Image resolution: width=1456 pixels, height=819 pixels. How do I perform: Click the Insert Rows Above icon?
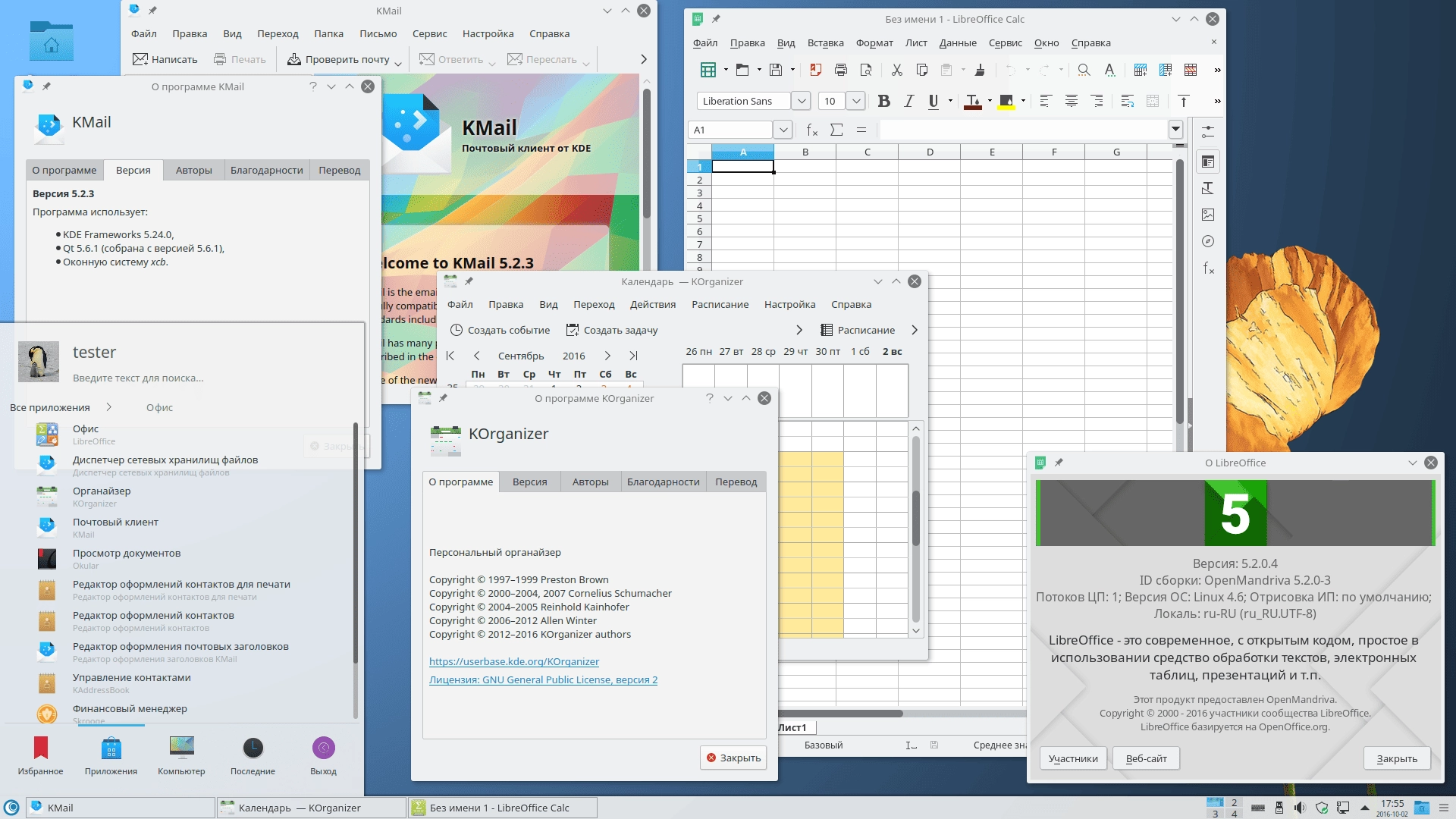pos(1140,70)
